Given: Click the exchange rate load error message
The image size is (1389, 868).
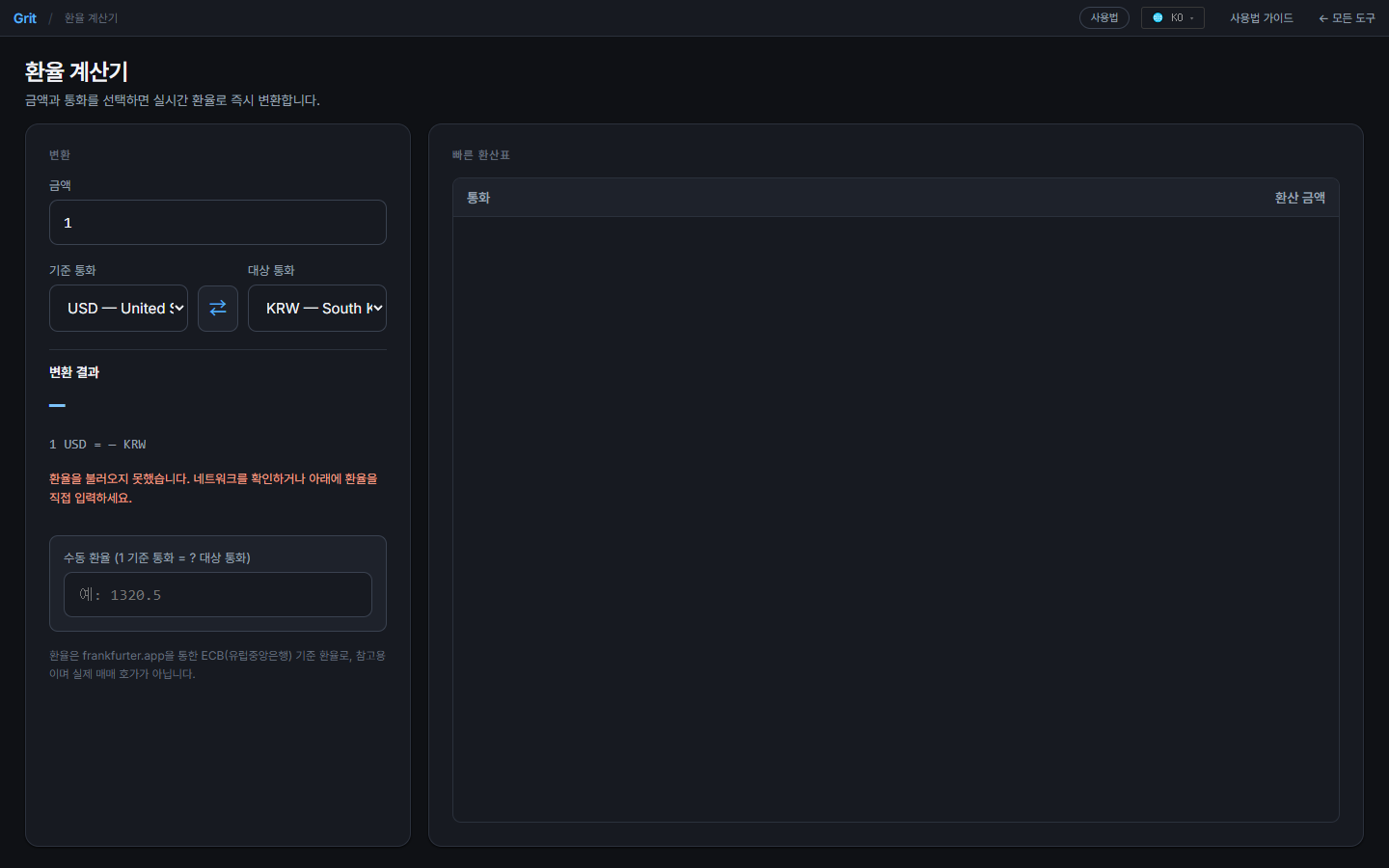Looking at the screenshot, I should [214, 488].
